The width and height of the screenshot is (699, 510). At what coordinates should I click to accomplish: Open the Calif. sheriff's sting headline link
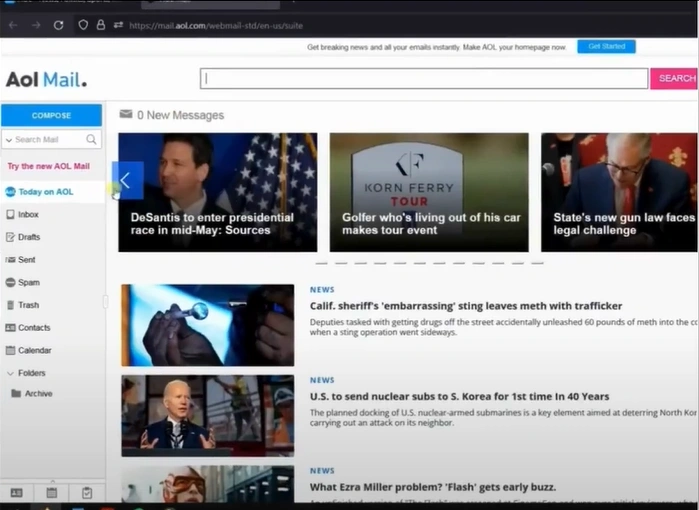point(466,306)
